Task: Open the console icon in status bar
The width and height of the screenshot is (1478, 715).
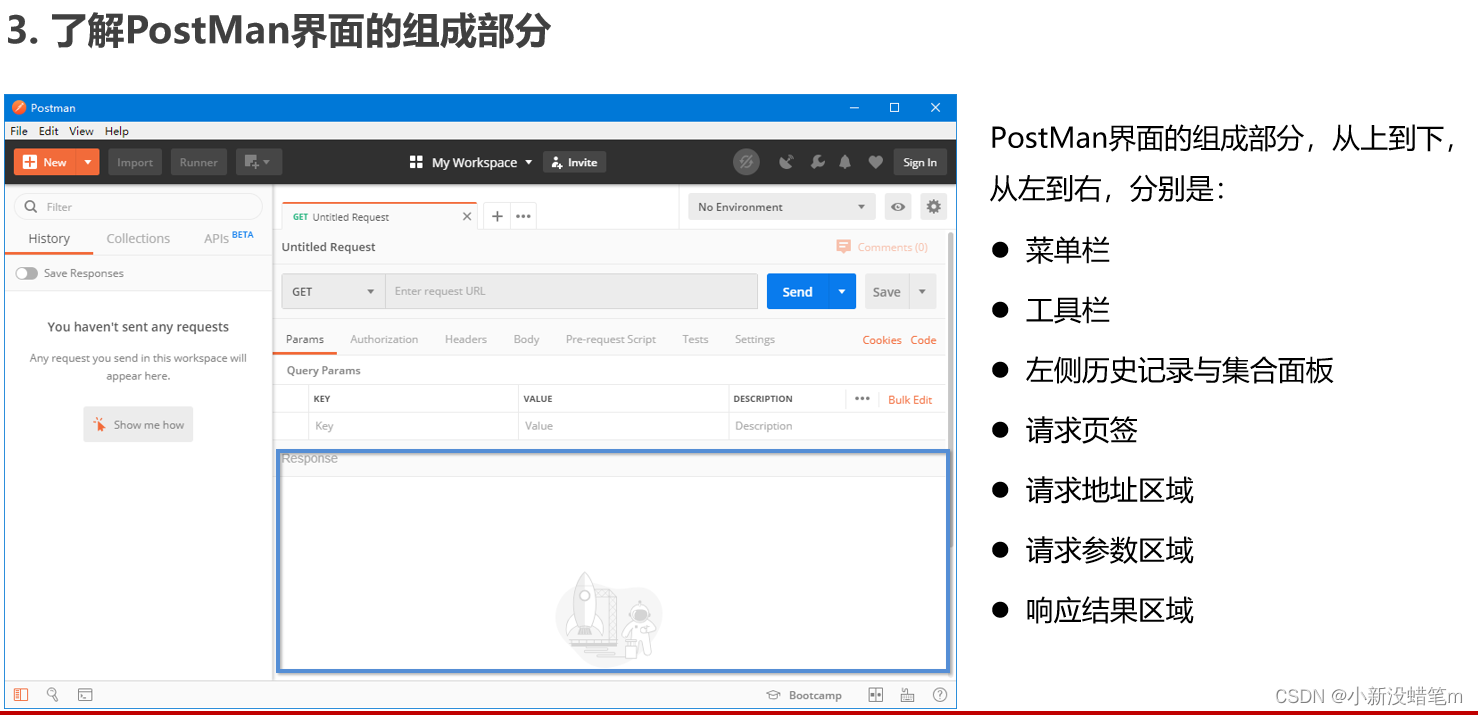Action: [x=85, y=694]
